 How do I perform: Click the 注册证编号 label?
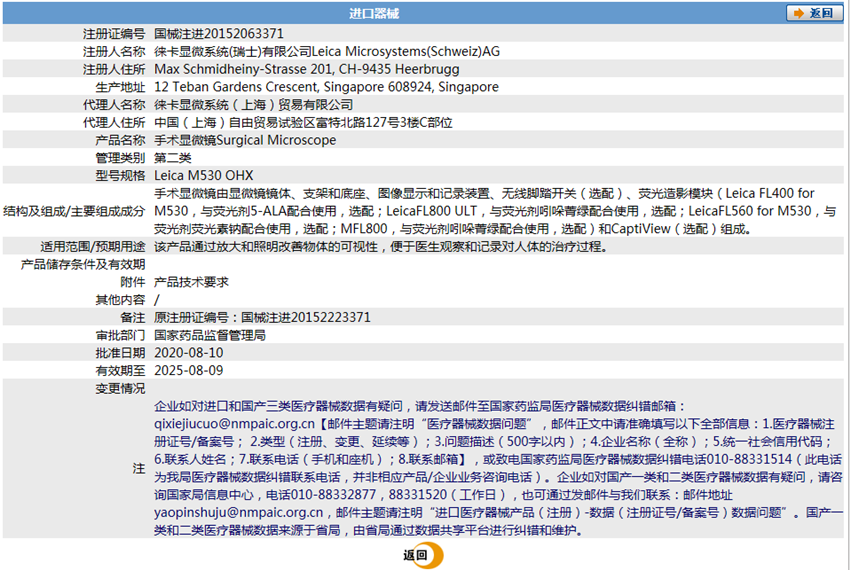(114, 34)
